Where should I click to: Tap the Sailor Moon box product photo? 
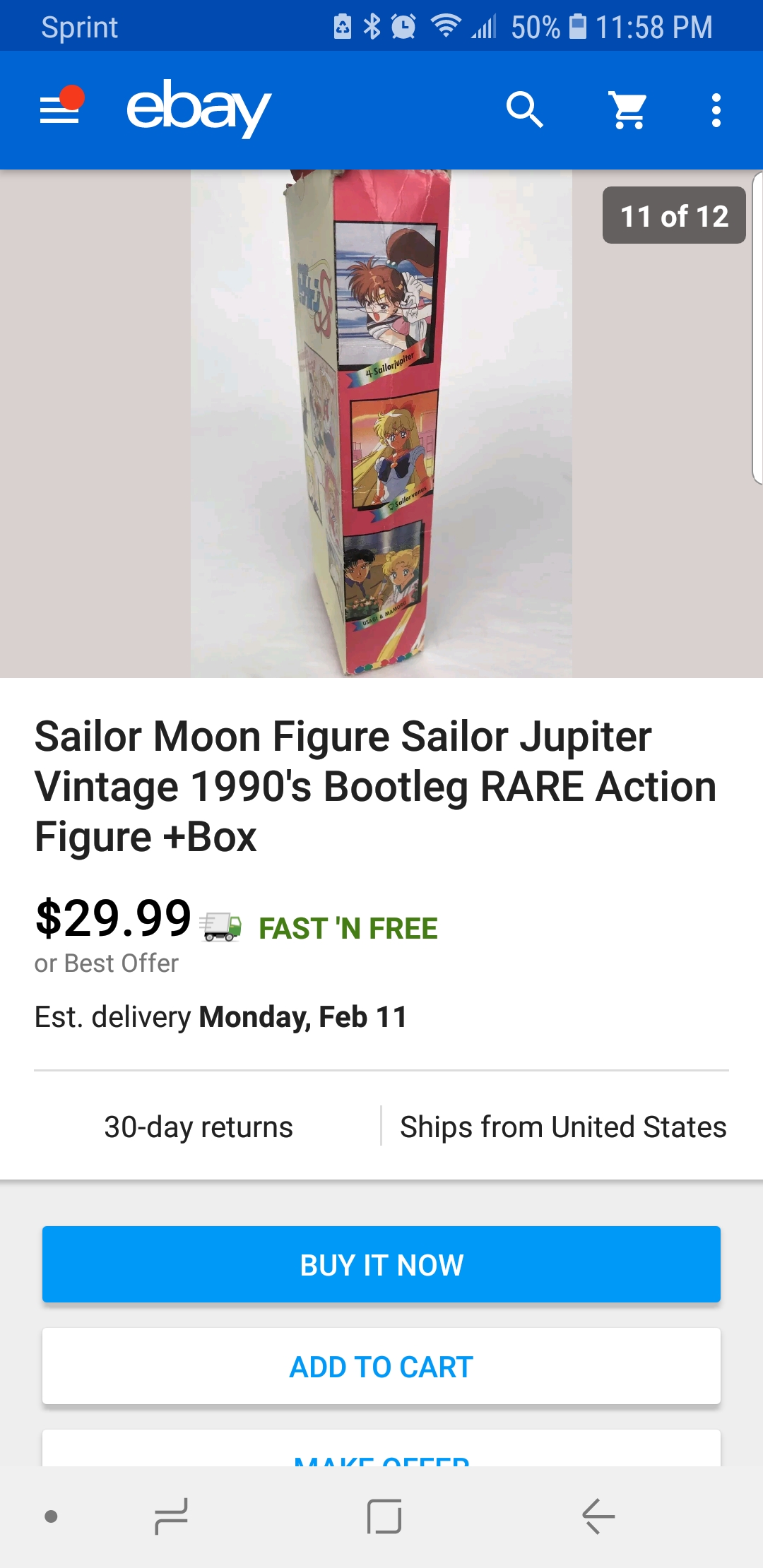[x=381, y=424]
